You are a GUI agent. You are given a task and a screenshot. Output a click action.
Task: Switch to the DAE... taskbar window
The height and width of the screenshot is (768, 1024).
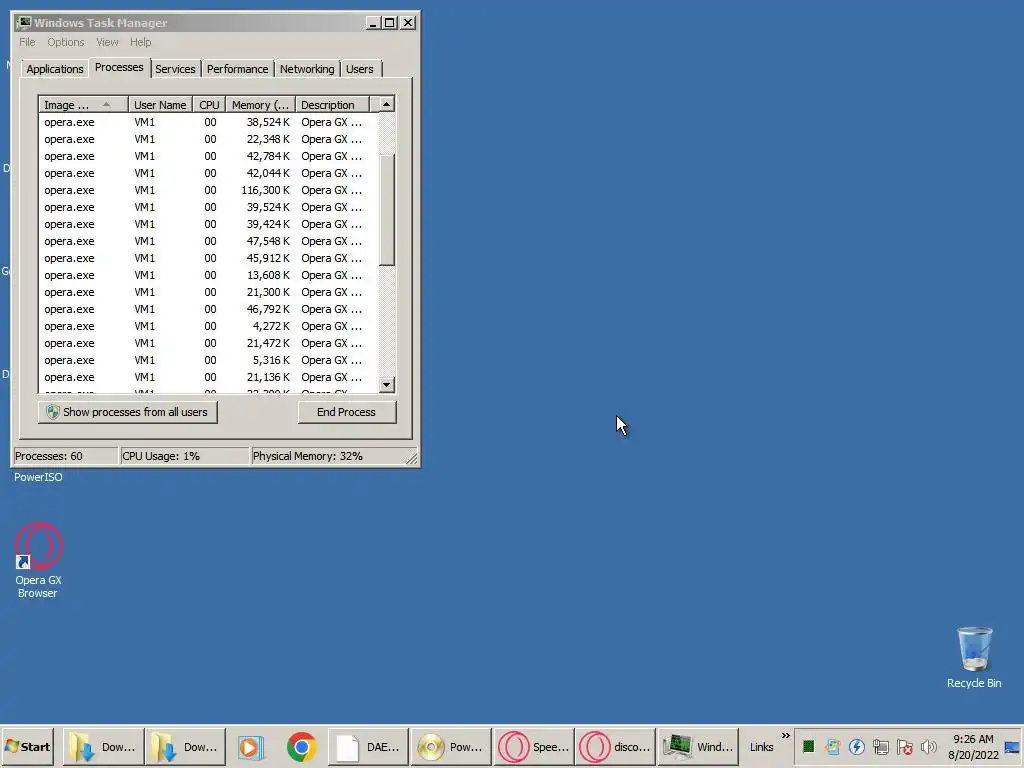368,747
